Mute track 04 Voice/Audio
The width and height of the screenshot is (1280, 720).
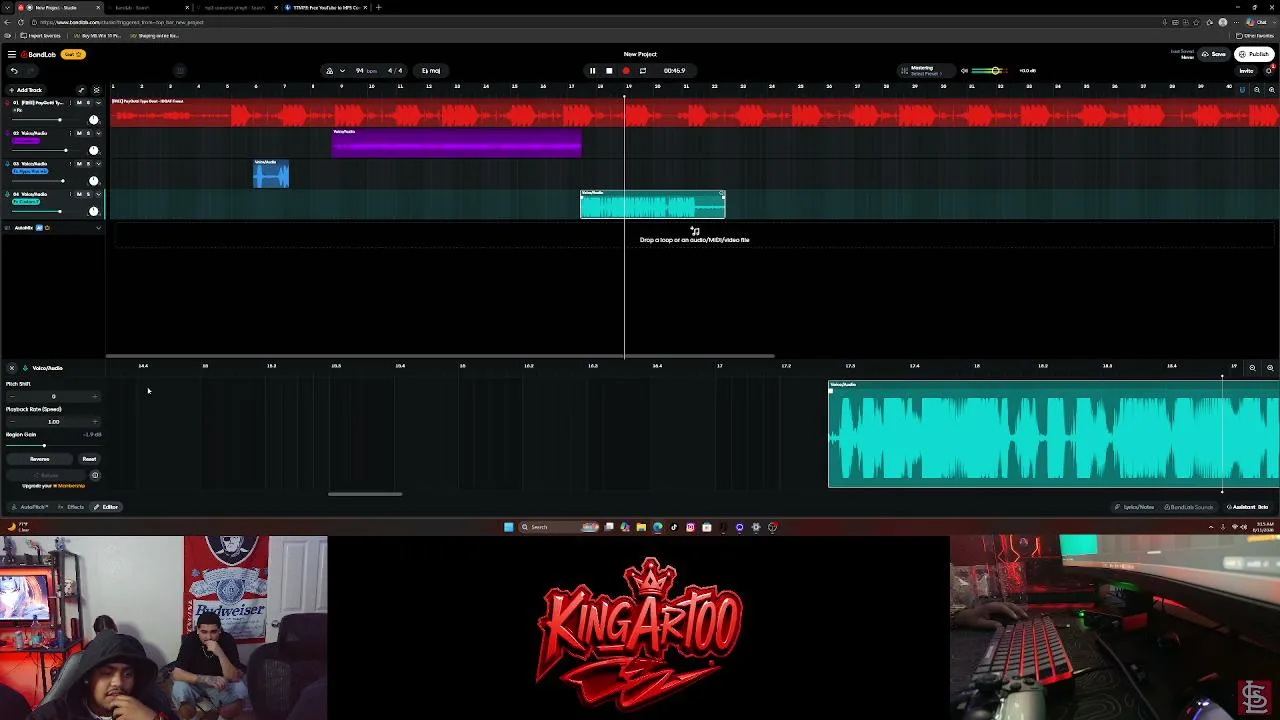point(79,194)
